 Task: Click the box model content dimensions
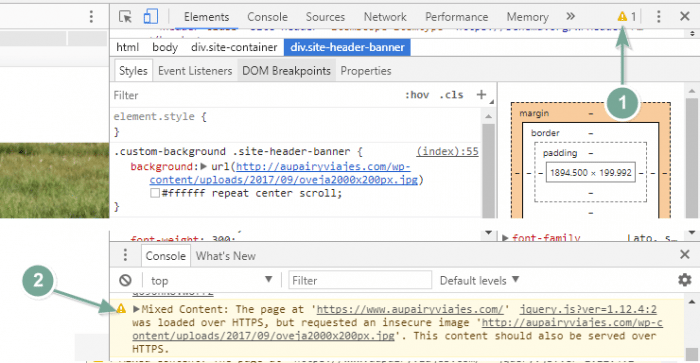click(x=591, y=173)
